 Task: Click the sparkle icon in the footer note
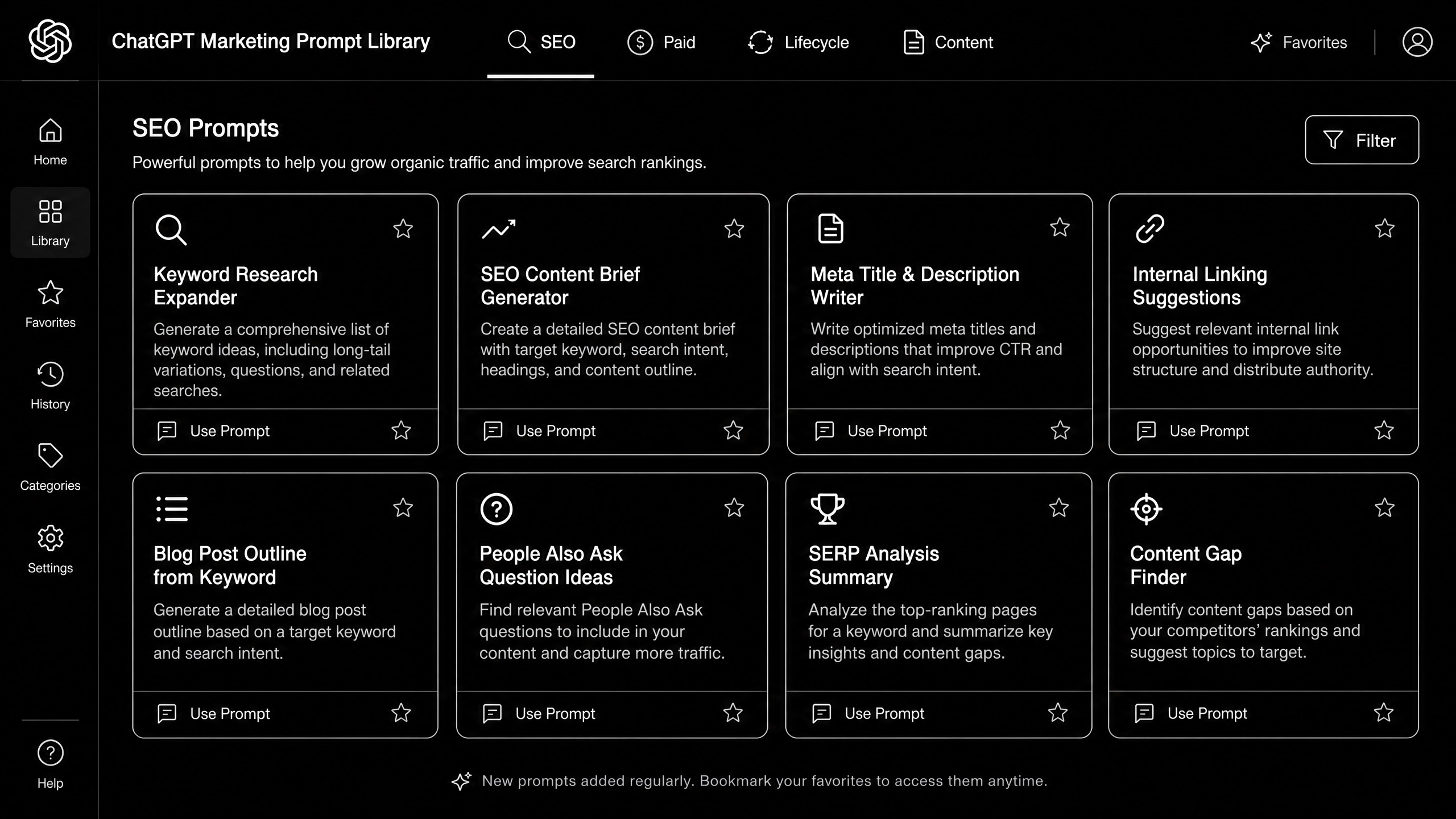[461, 781]
